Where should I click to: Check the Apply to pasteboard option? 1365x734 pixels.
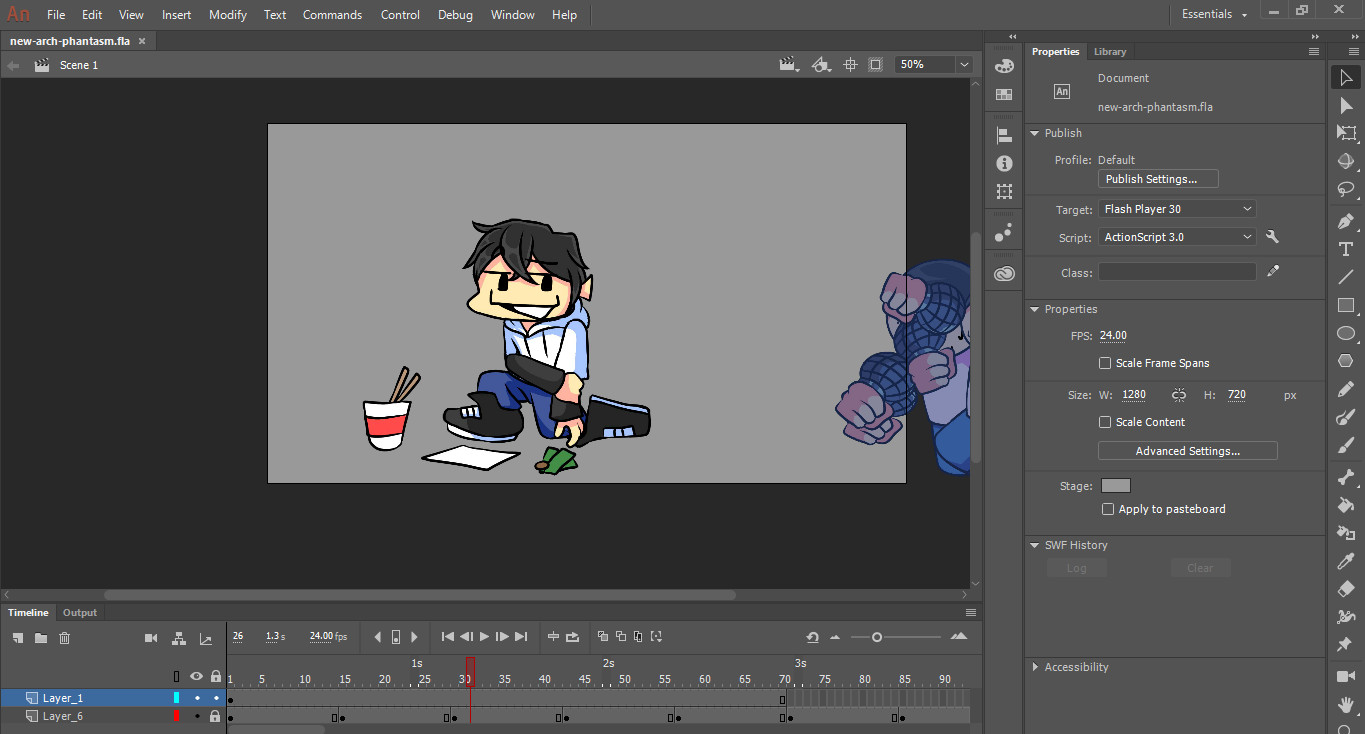pyautogui.click(x=1107, y=509)
